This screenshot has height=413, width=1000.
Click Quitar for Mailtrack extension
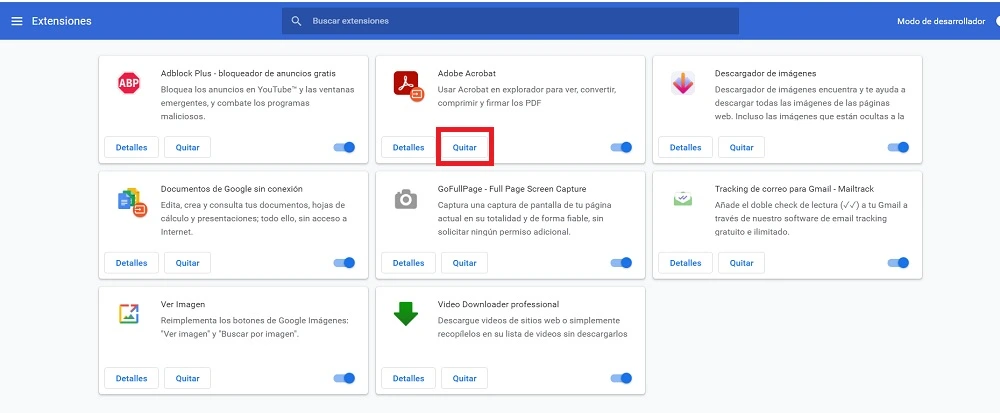point(741,263)
